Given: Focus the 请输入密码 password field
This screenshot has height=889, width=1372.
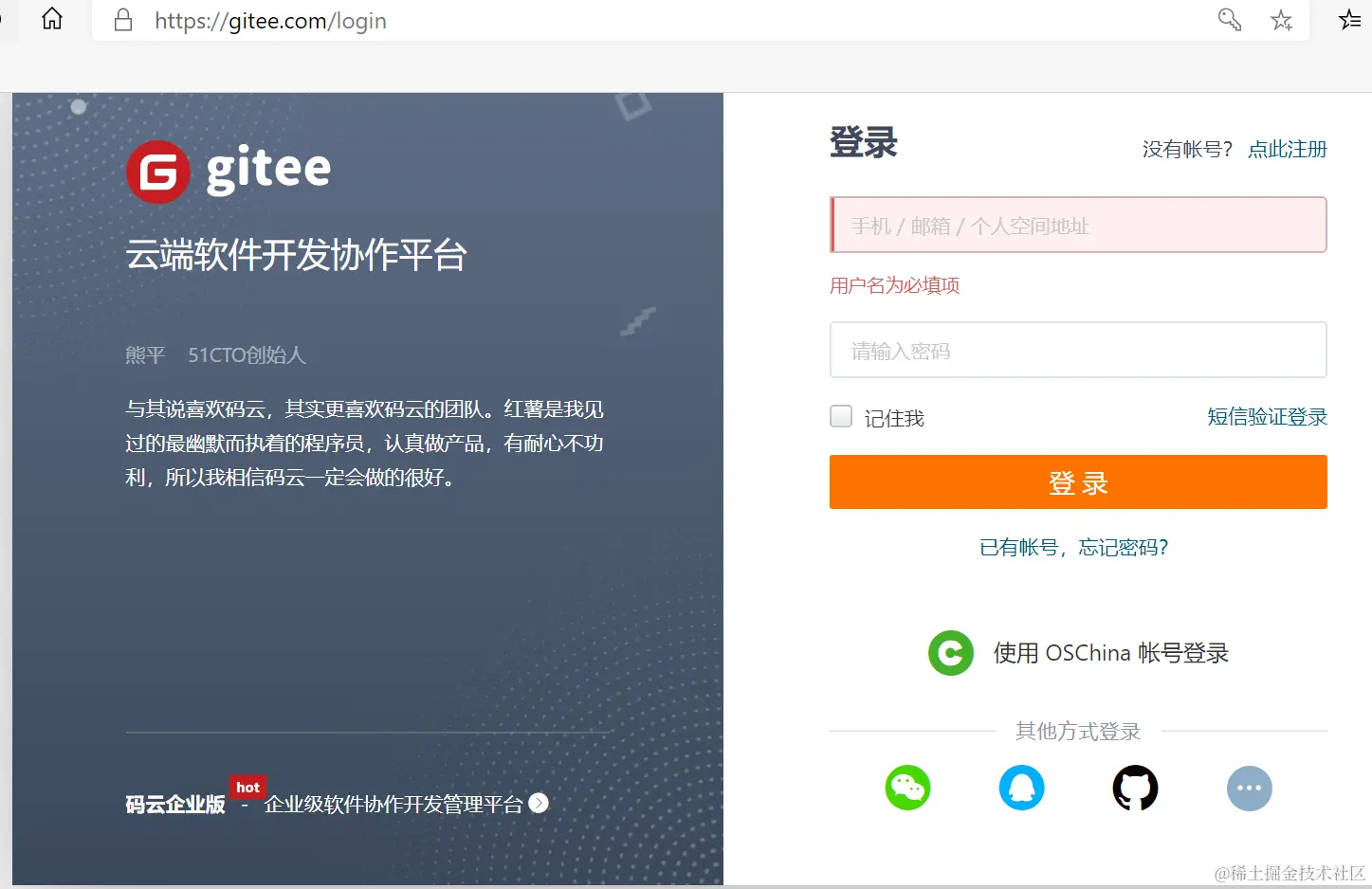Looking at the screenshot, I should (1078, 350).
